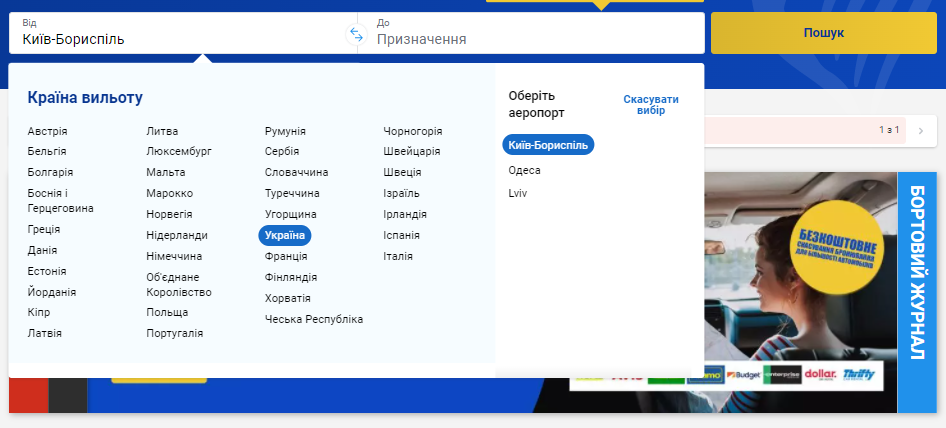The image size is (946, 428).
Task: Select Греція country
Action: click(x=43, y=229)
